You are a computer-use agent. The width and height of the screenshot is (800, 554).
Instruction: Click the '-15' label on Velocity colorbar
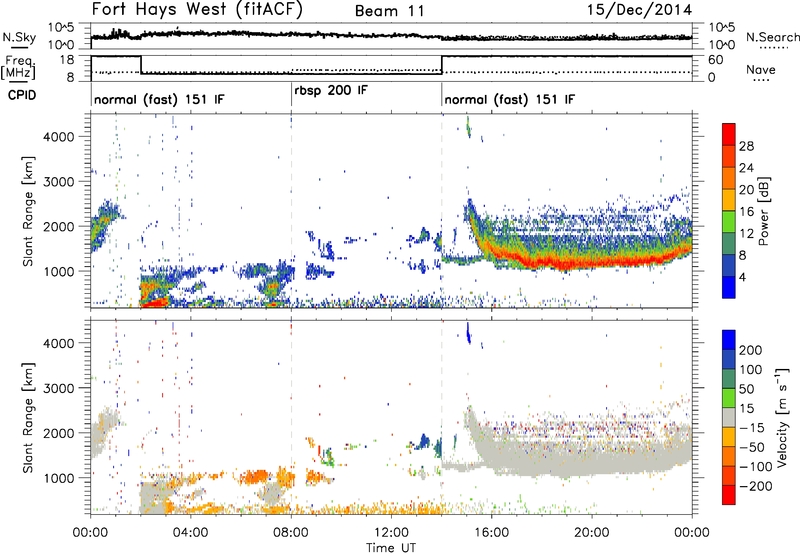coord(752,427)
